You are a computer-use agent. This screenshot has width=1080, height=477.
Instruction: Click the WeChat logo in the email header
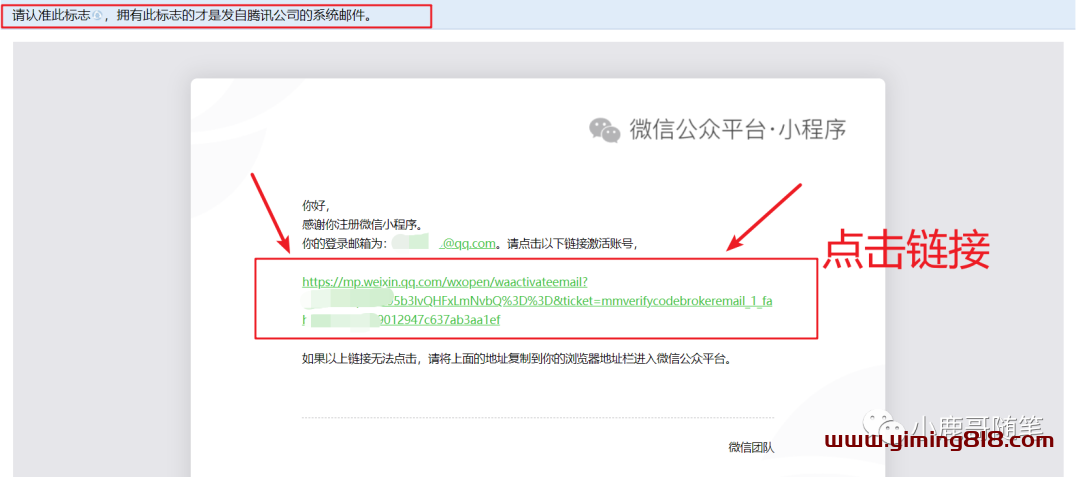(604, 130)
